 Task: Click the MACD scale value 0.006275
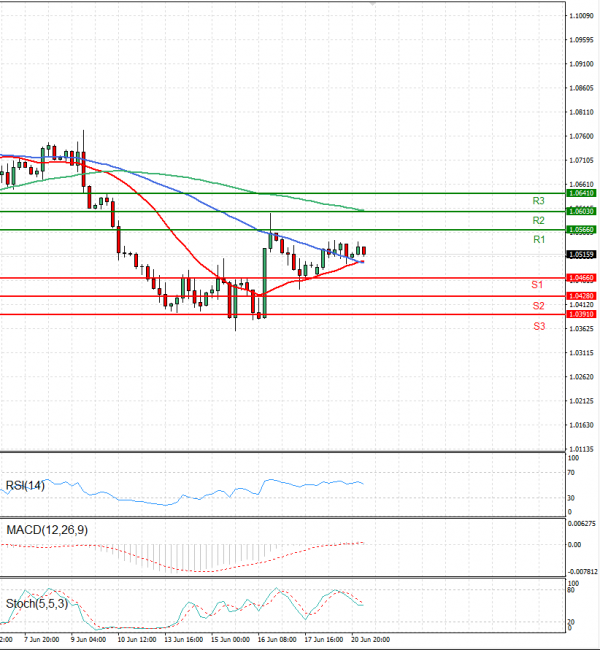click(583, 524)
